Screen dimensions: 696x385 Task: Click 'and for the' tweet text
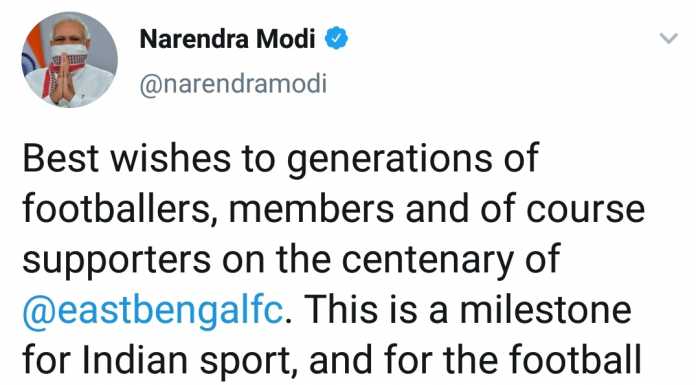coord(403,360)
